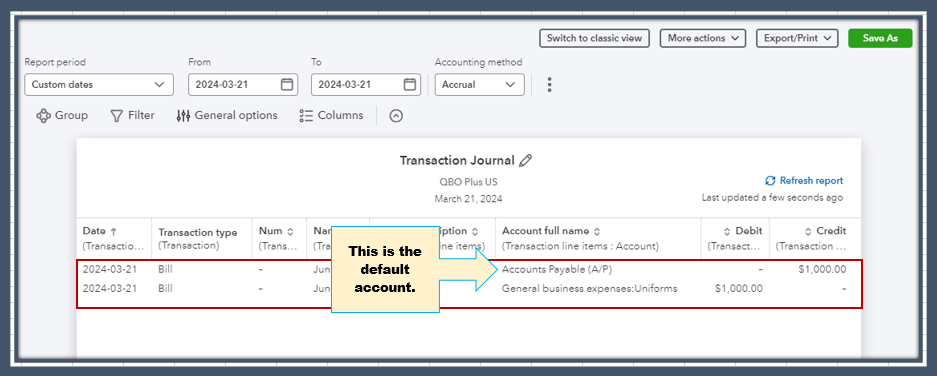Click Bill type in the Uniforms row
The image size is (937, 376).
pos(165,288)
